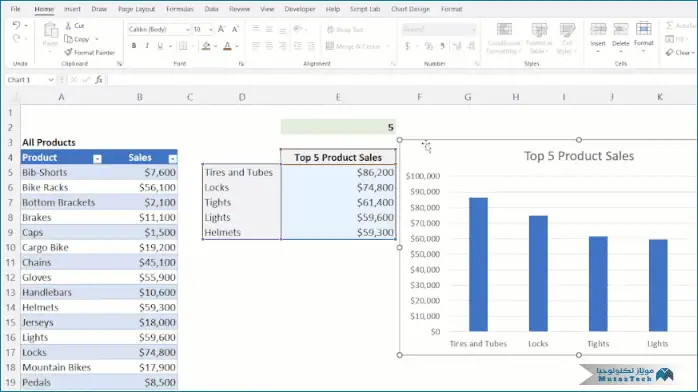The height and width of the screenshot is (392, 698).
Task: Select the green cell containing 5
Action: [338, 127]
